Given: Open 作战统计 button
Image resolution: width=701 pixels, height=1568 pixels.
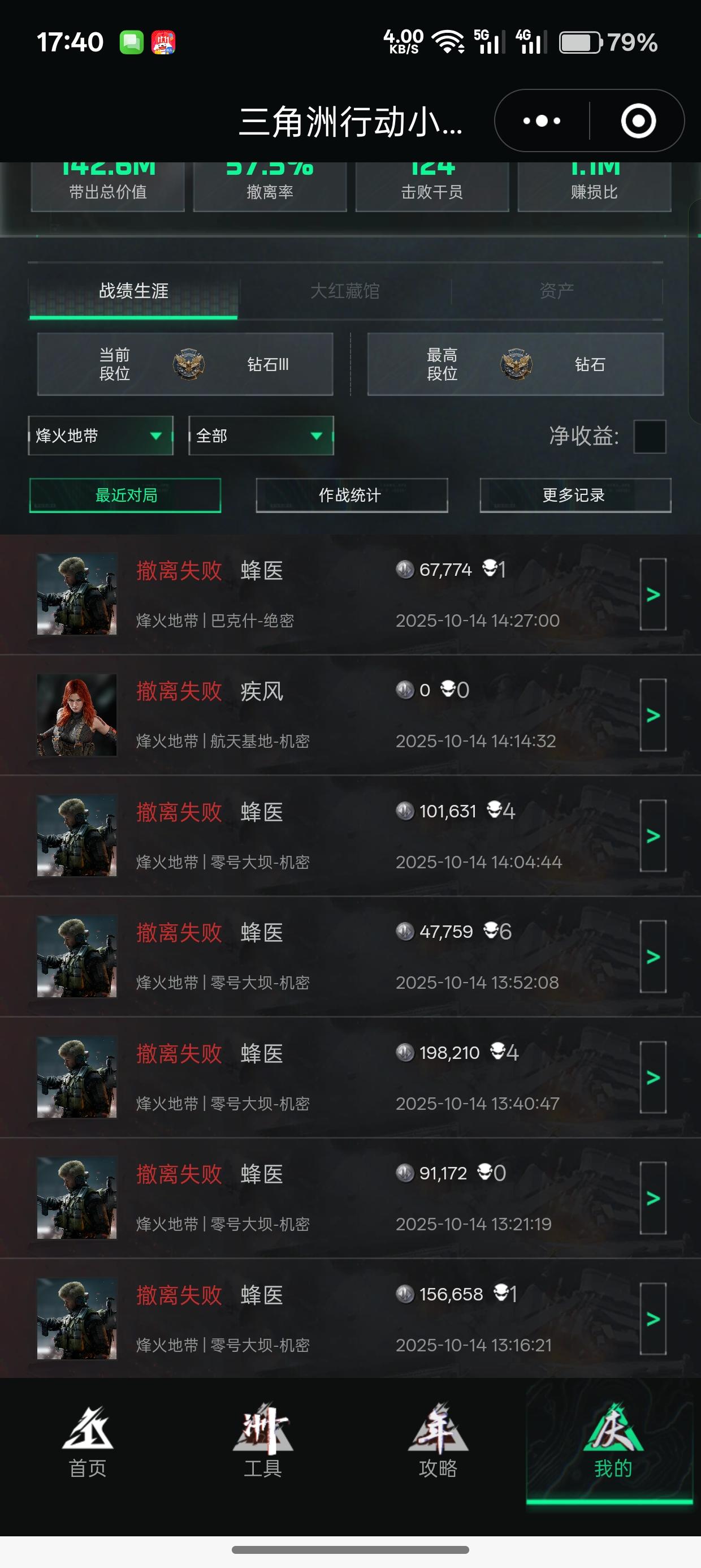Looking at the screenshot, I should pos(352,495).
